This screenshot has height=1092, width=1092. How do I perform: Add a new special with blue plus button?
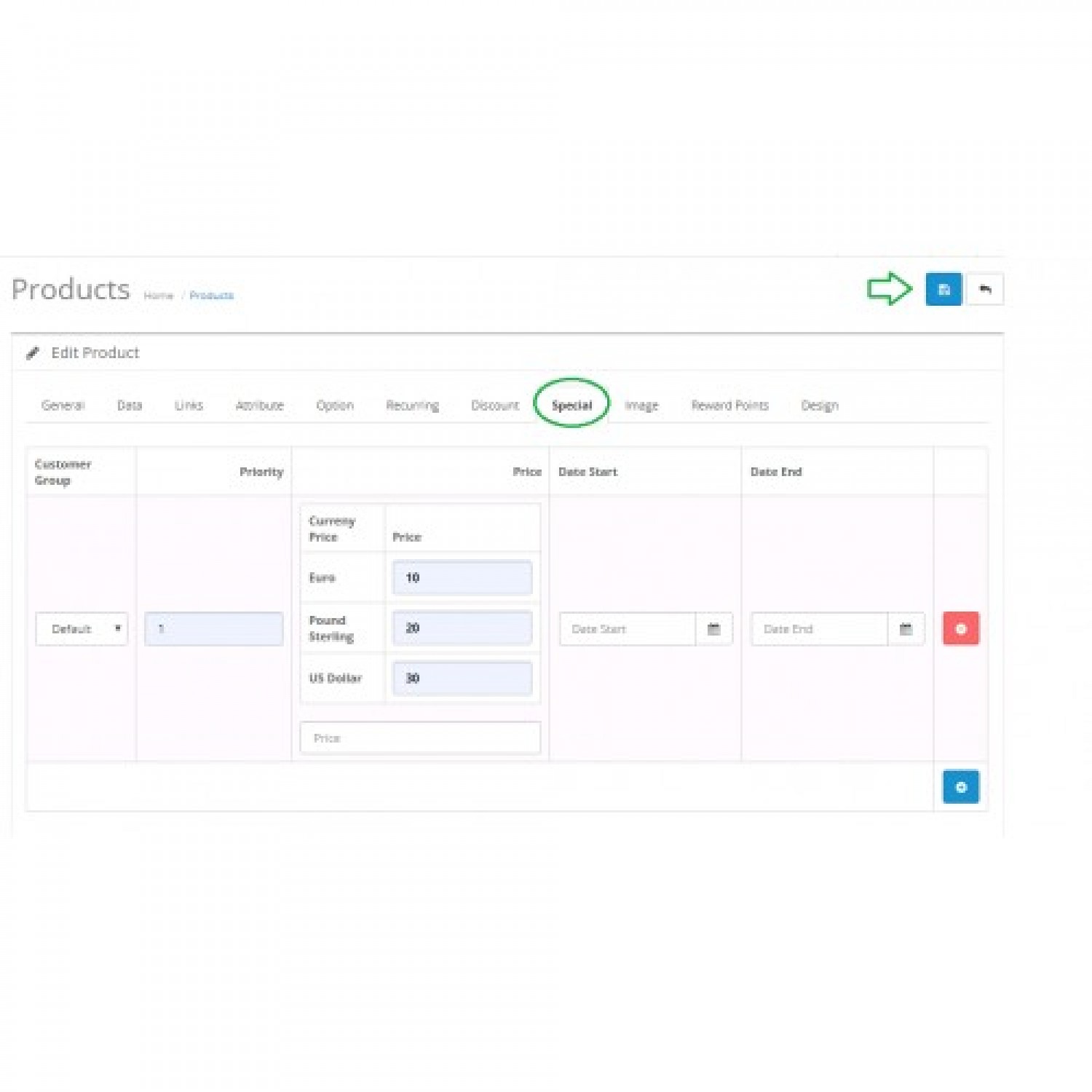click(960, 787)
